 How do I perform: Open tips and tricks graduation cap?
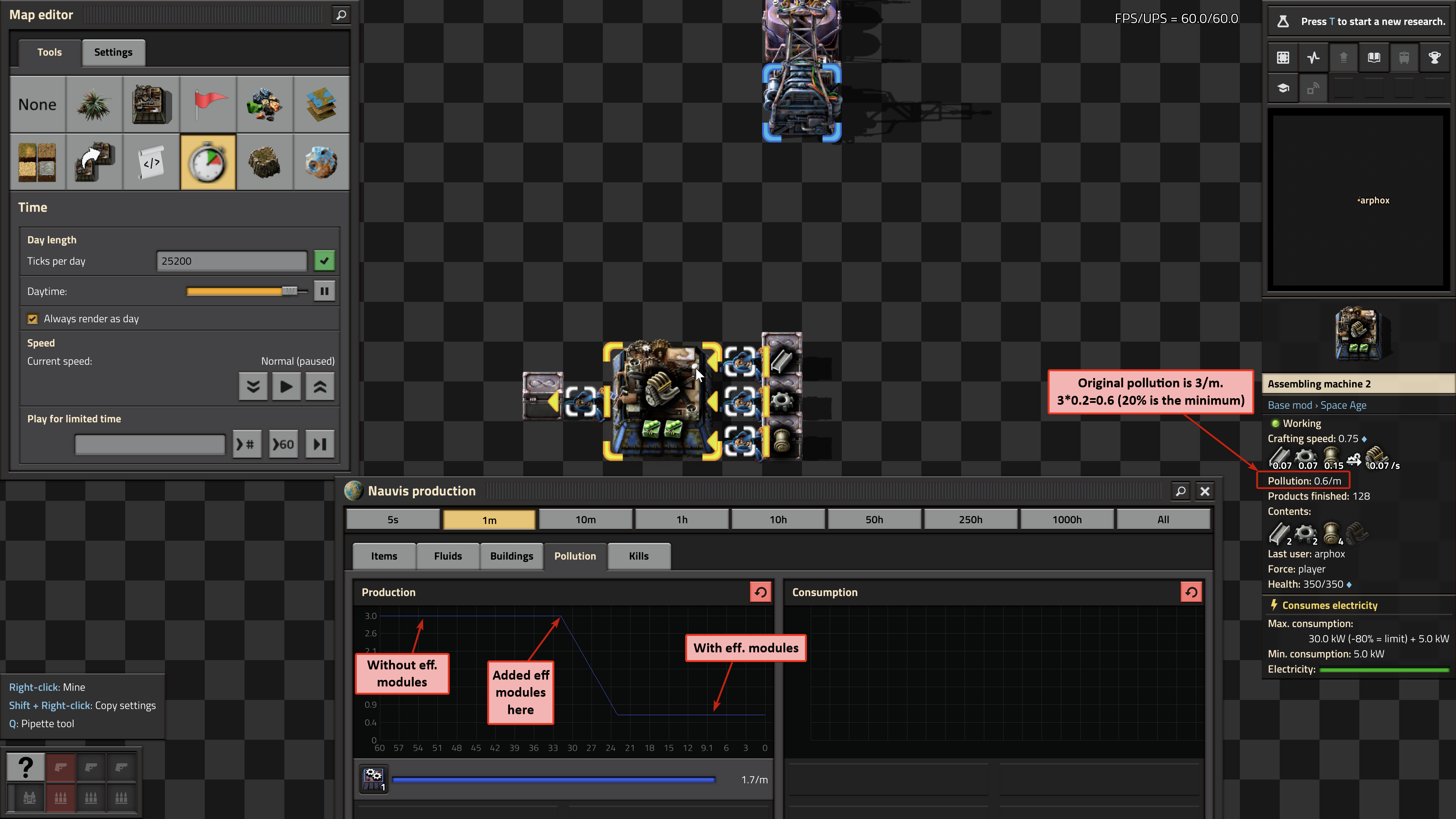[1283, 88]
